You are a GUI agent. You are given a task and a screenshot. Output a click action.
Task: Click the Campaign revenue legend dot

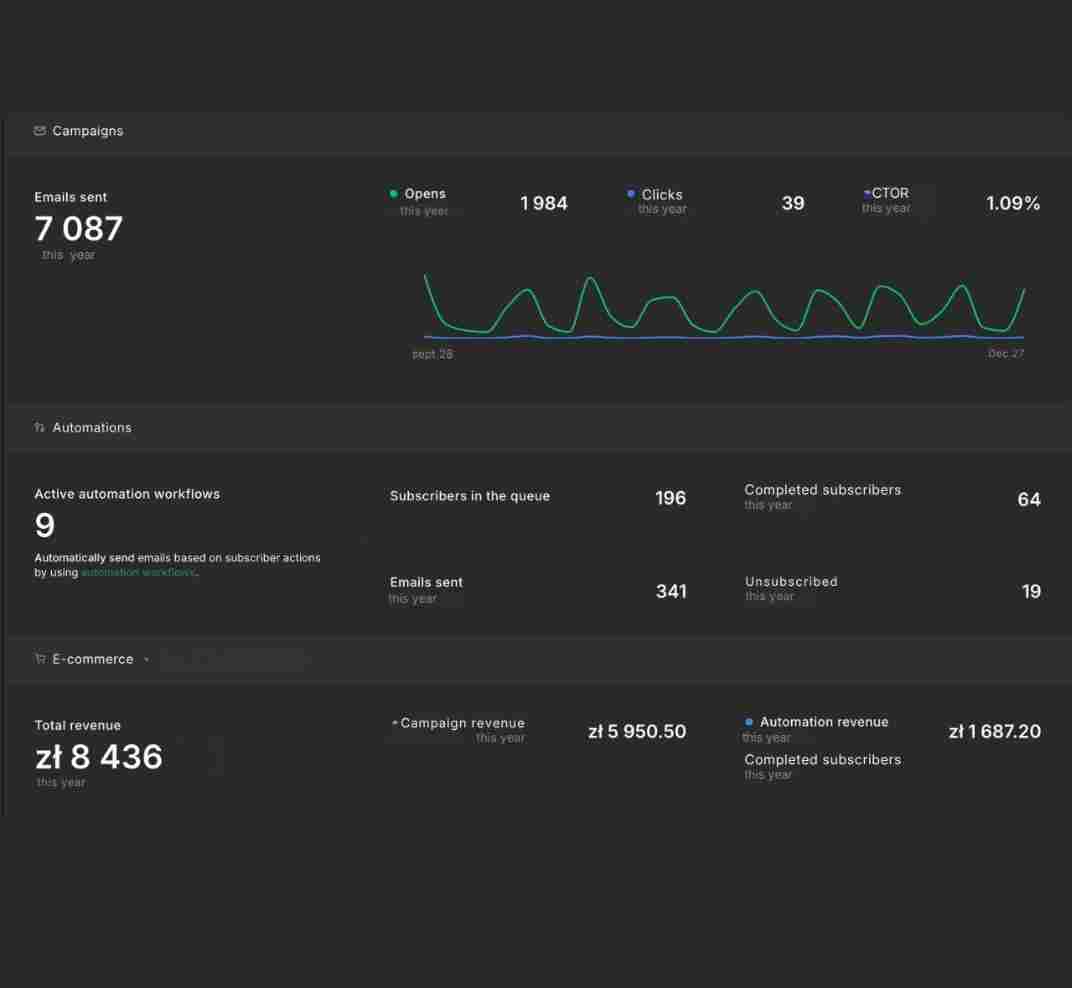(x=394, y=723)
